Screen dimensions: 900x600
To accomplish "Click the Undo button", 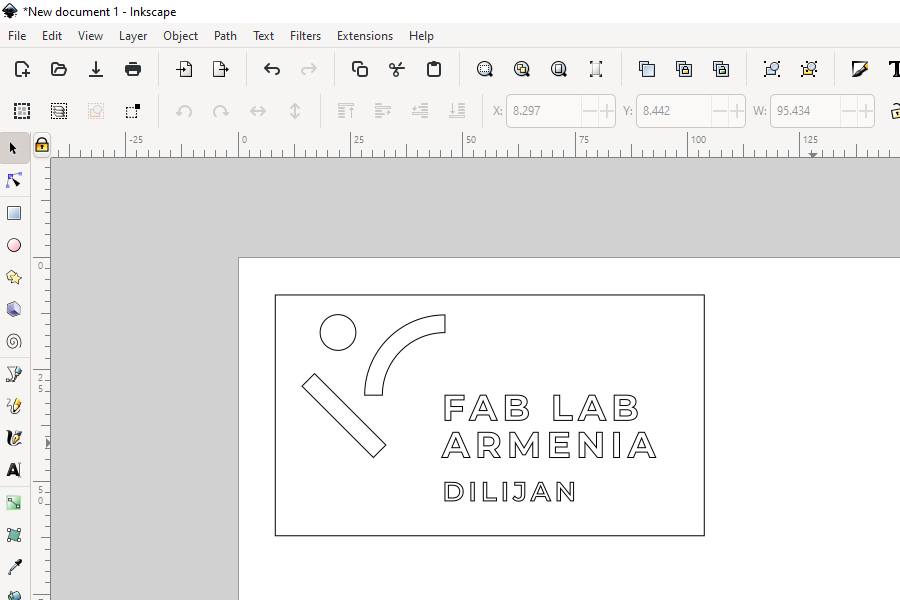I will (270, 69).
